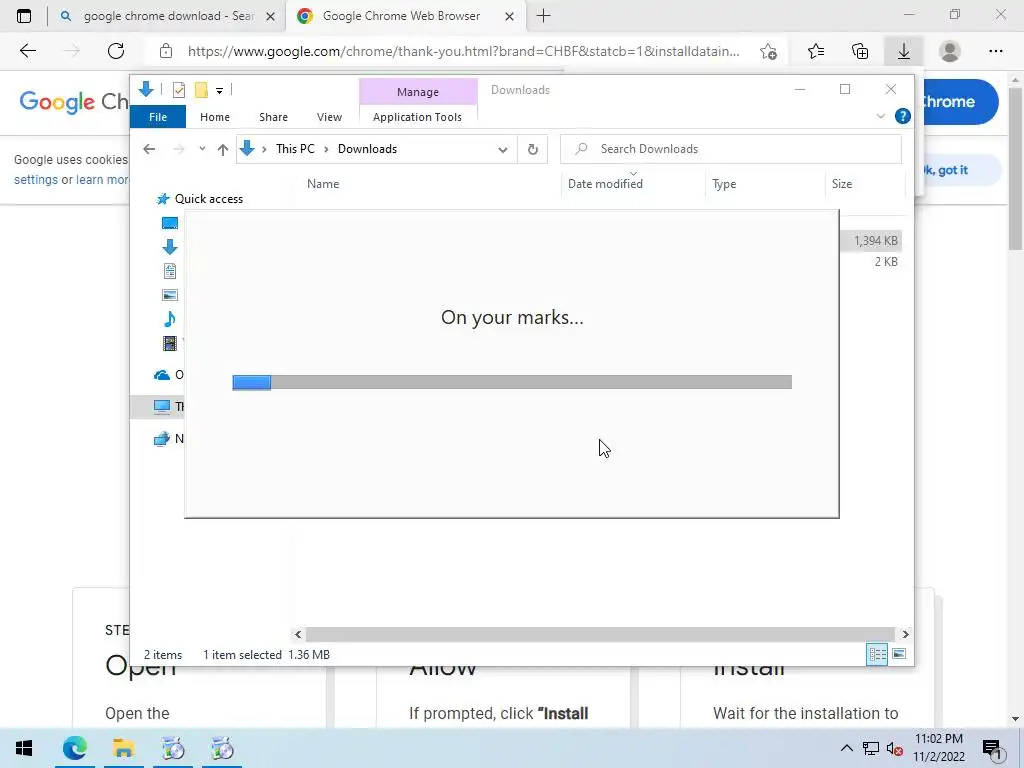Open the View ribbon tab
Viewport: 1024px width, 768px height.
click(x=329, y=117)
